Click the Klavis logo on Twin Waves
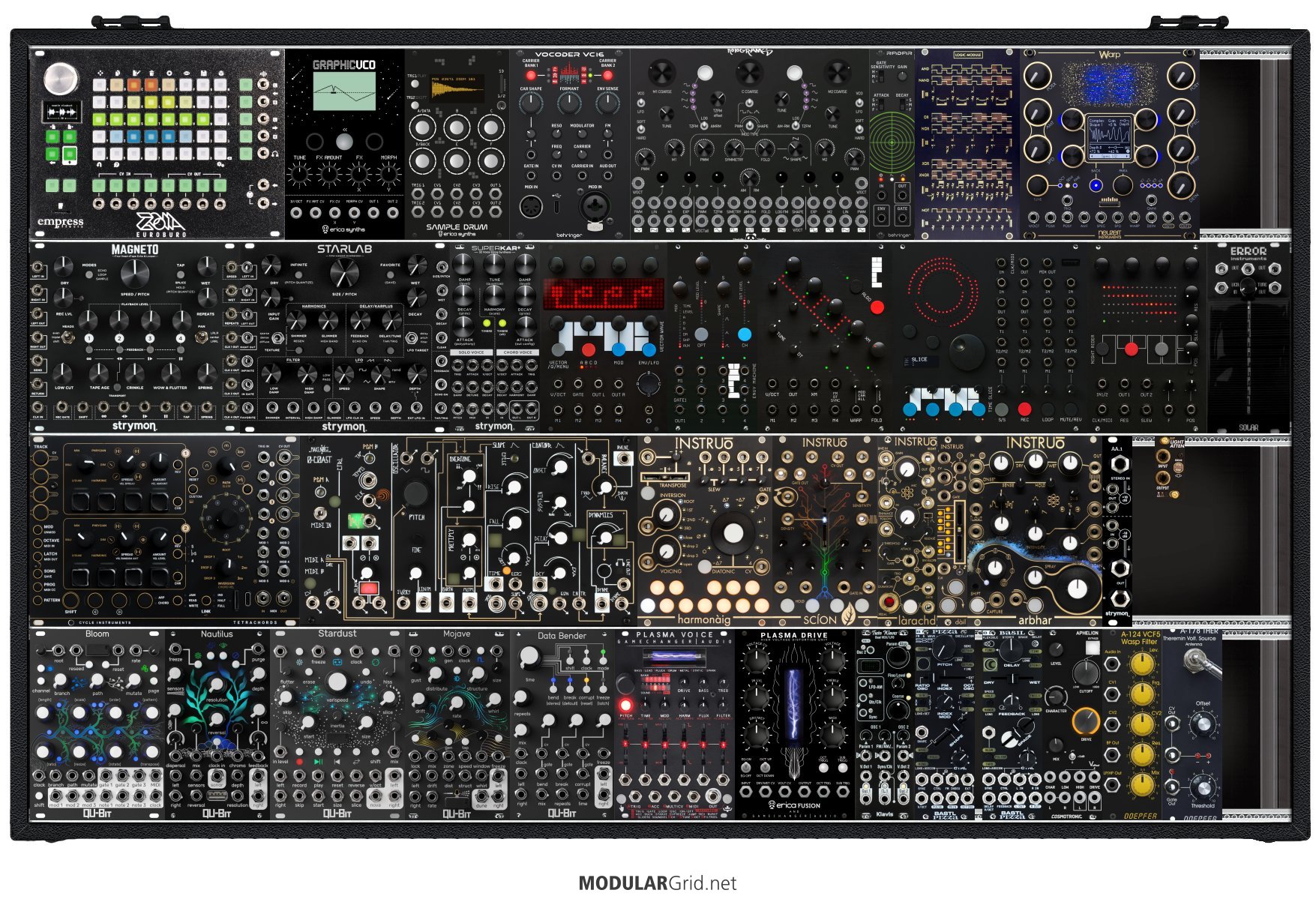1316x899 pixels. click(x=885, y=814)
